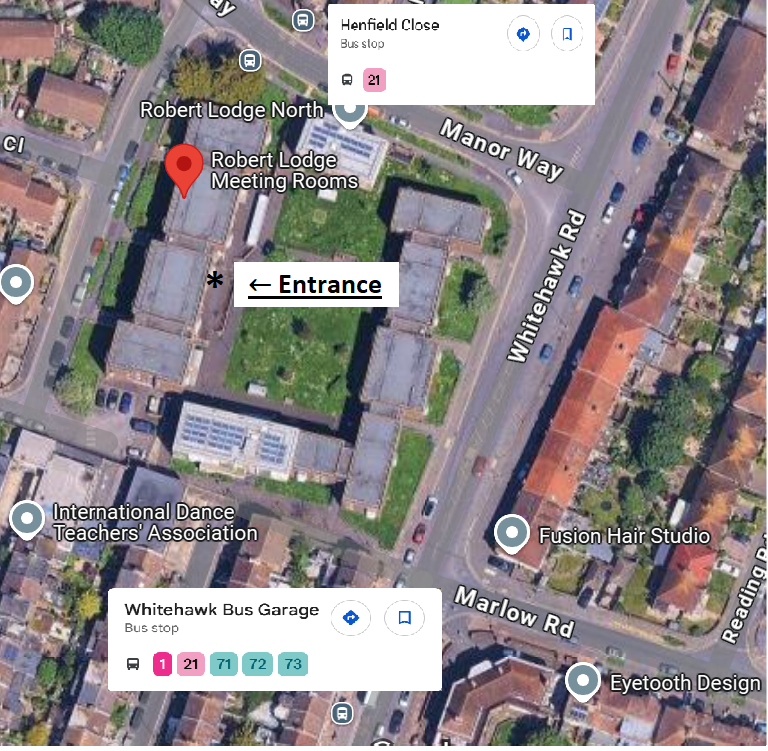Click bus stop icon above Robert Lodge North
Image resolution: width=768 pixels, height=751 pixels.
250,61
